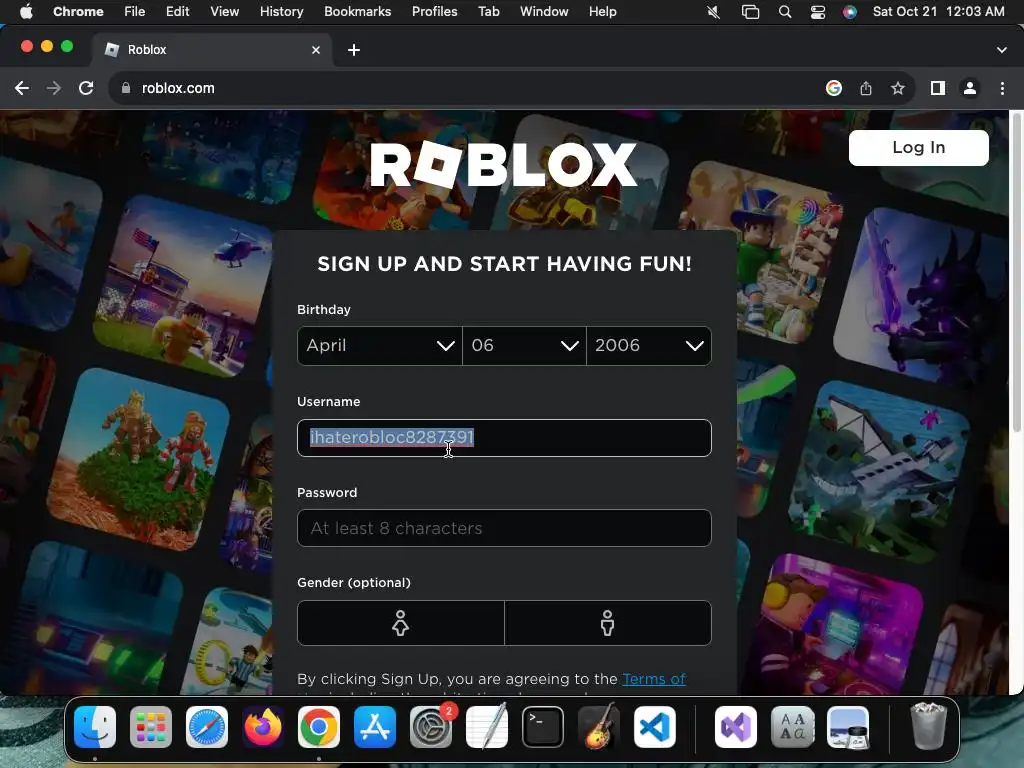Viewport: 1024px width, 768px height.
Task: Click the browser forward arrow
Action: 54,88
